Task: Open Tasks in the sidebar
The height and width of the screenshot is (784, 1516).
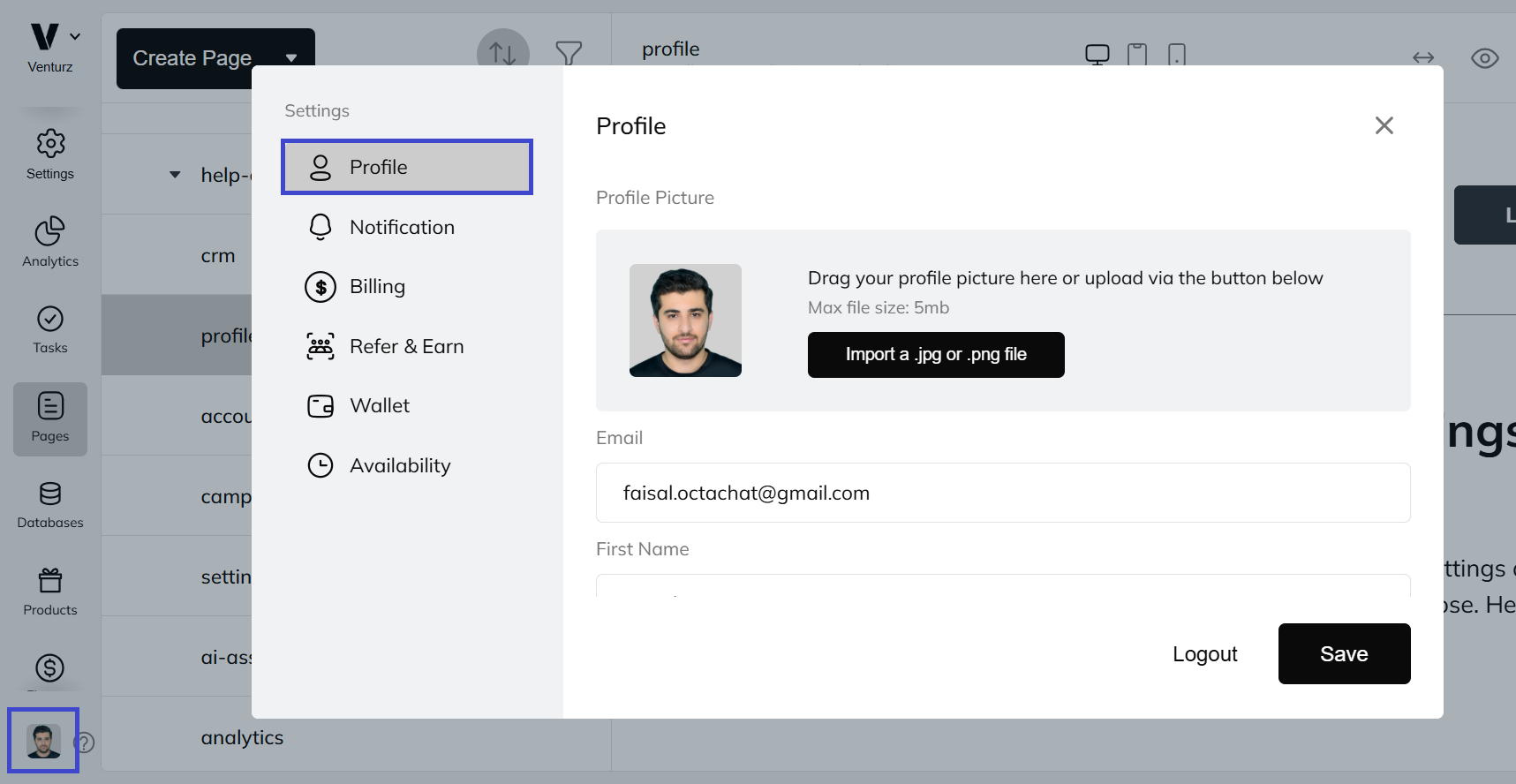Action: pos(50,329)
